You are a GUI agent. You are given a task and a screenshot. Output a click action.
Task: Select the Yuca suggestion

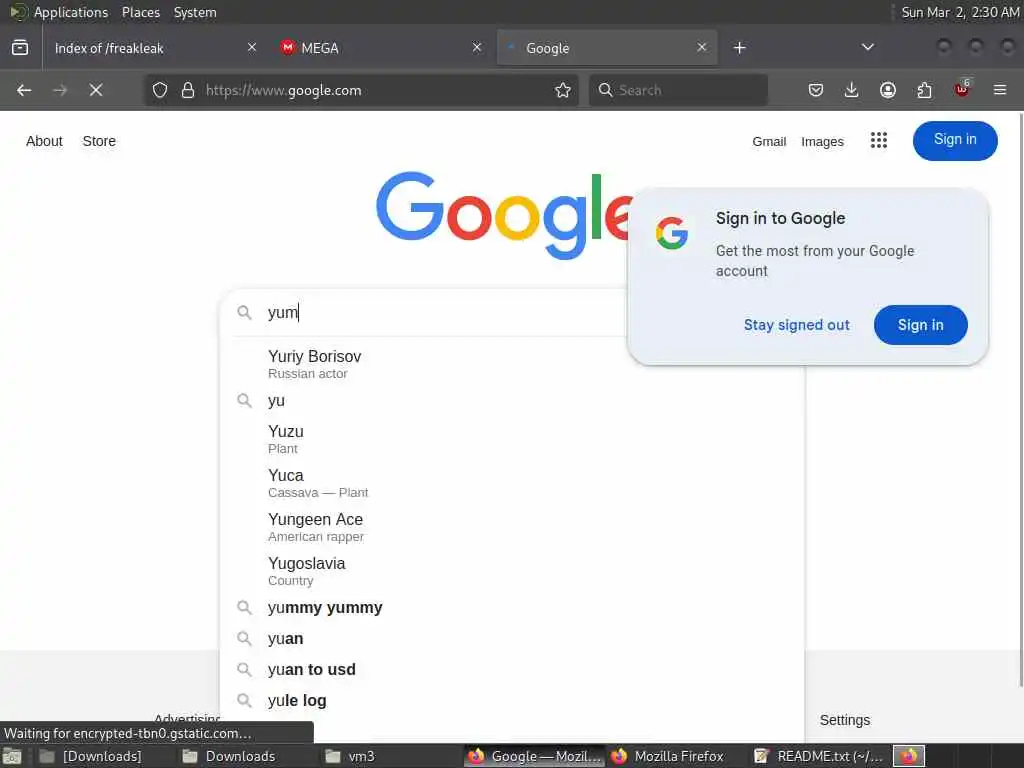click(x=512, y=483)
